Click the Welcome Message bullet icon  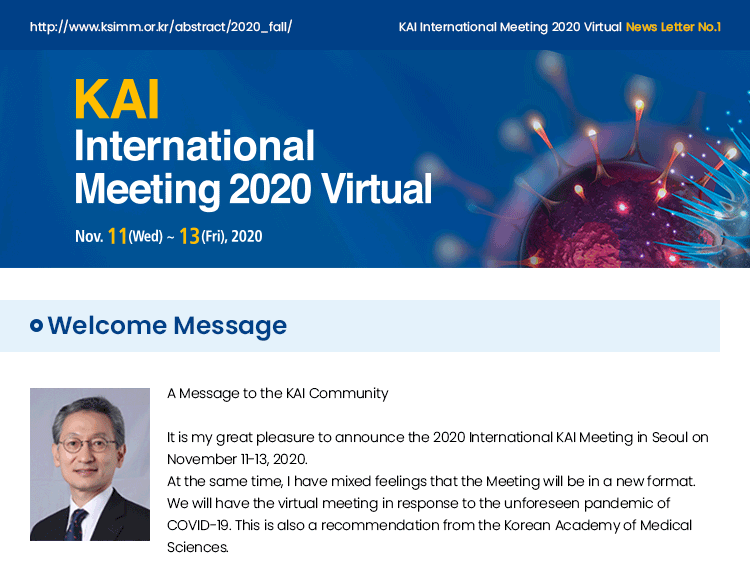pos(36,326)
